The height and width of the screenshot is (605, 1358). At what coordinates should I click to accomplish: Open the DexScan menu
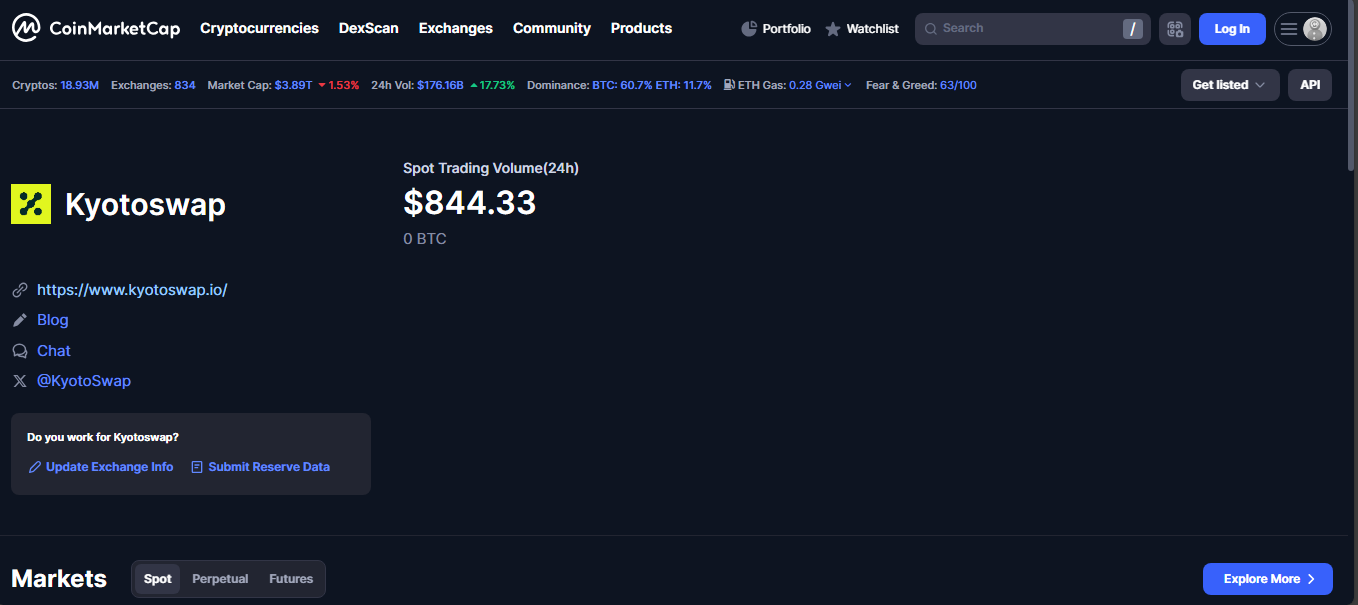point(368,28)
